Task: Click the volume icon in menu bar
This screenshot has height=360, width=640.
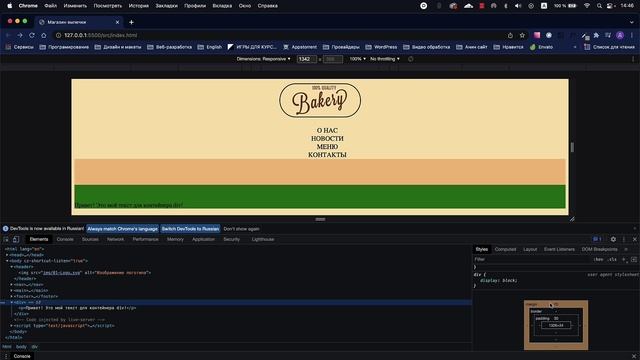Action: pyautogui.click(x=518, y=6)
